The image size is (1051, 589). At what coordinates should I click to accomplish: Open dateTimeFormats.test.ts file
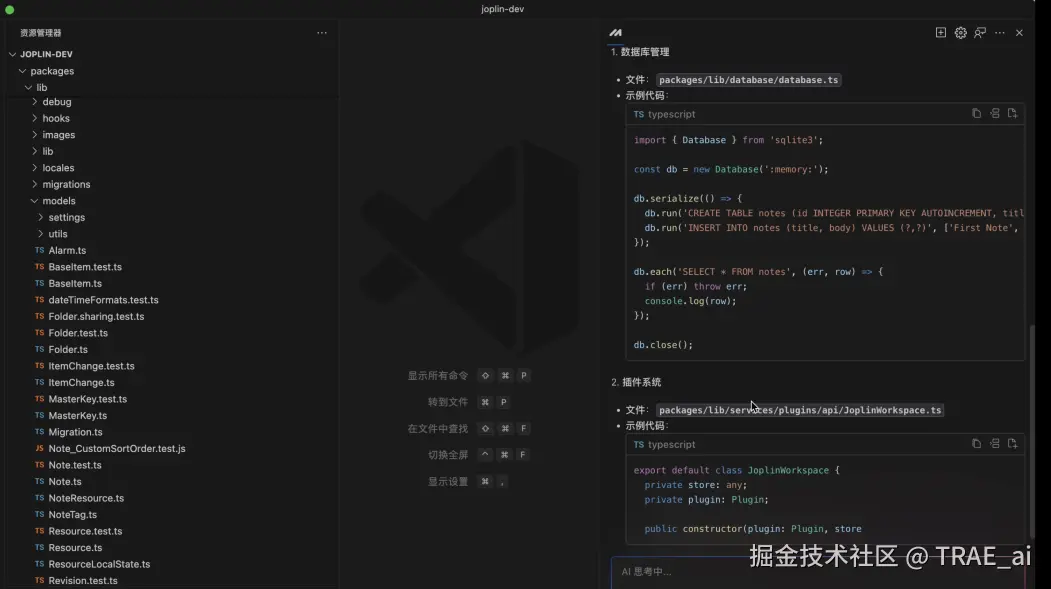point(103,300)
